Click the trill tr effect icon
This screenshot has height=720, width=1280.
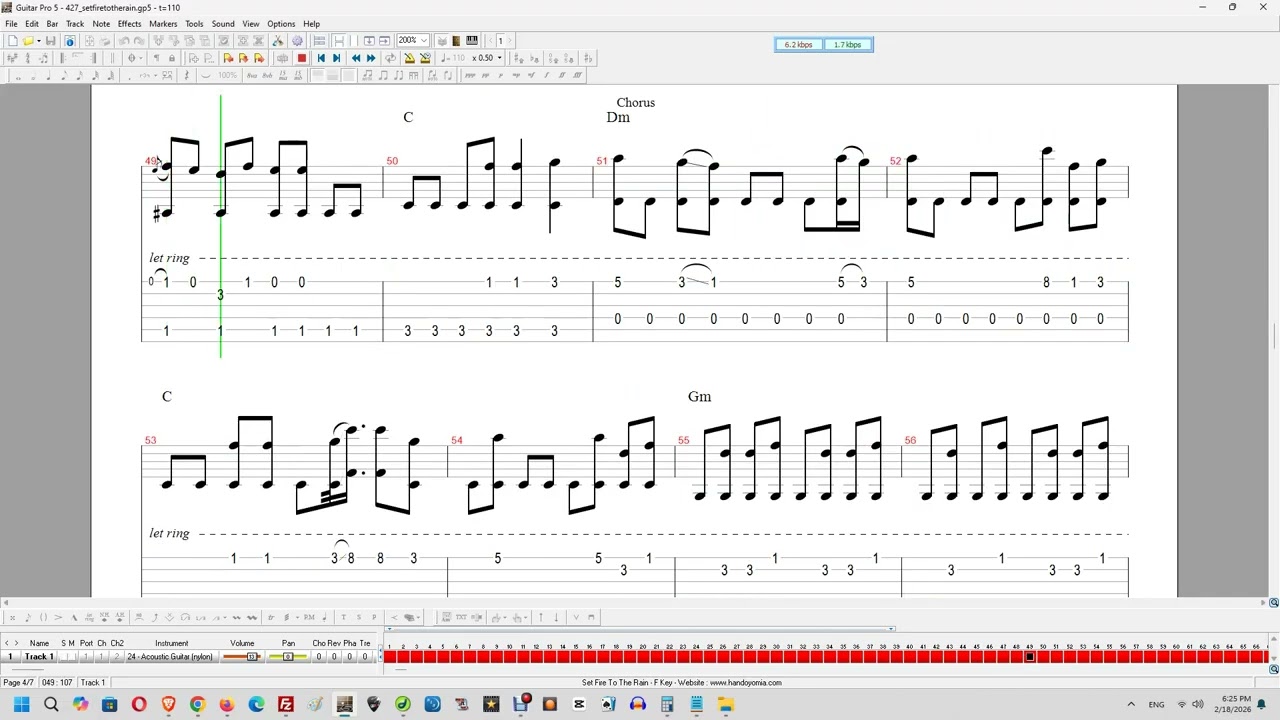point(271,617)
